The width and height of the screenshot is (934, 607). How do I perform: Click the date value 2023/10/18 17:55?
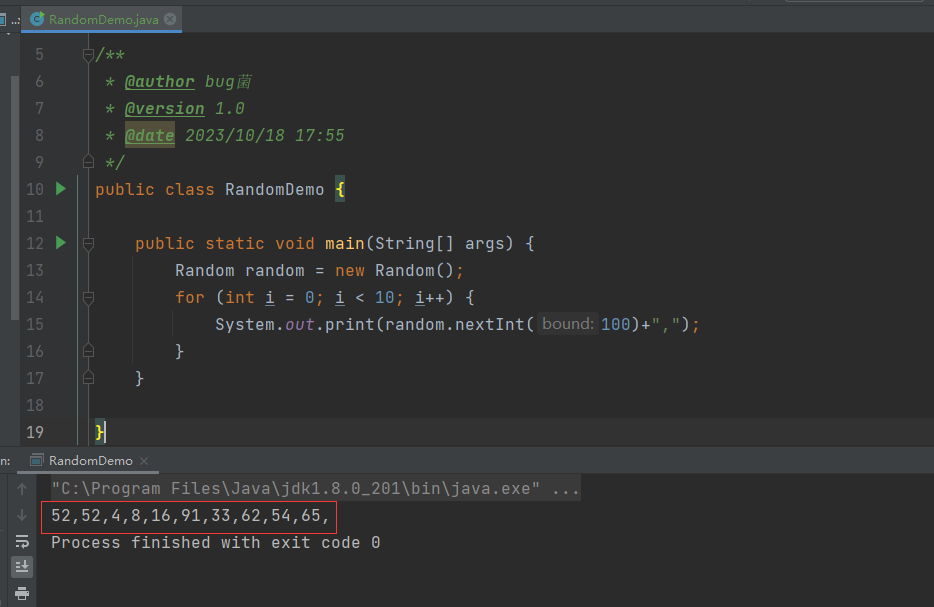(264, 136)
